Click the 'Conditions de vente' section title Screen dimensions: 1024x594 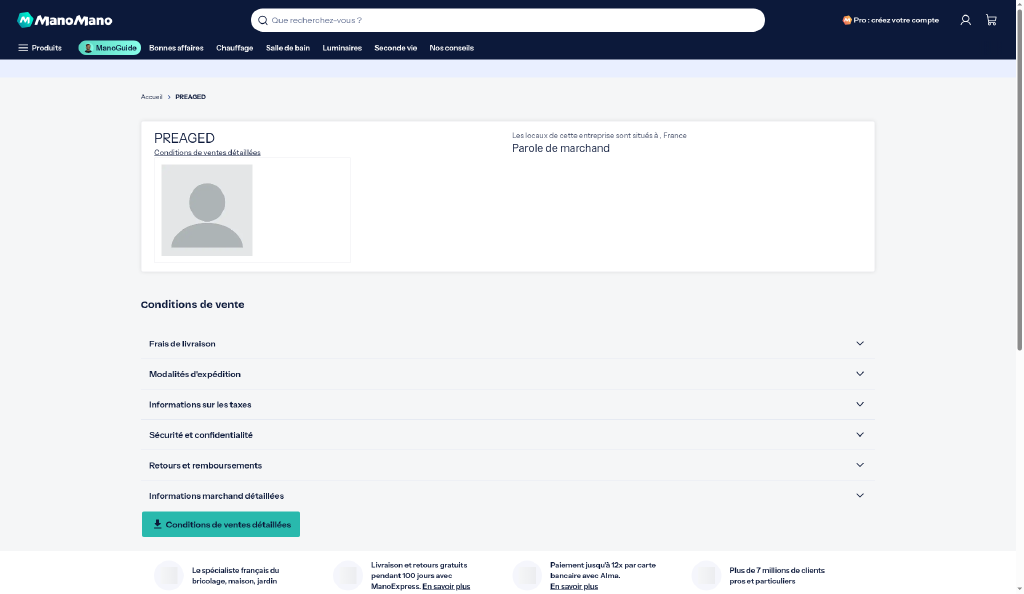click(193, 304)
